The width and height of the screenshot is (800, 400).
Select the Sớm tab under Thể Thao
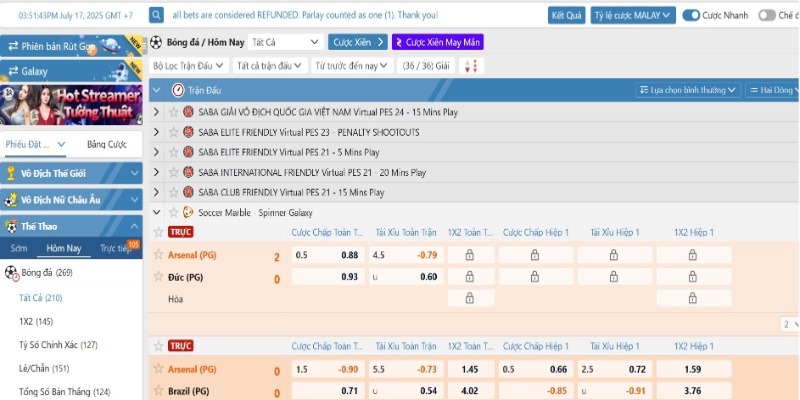pos(19,248)
